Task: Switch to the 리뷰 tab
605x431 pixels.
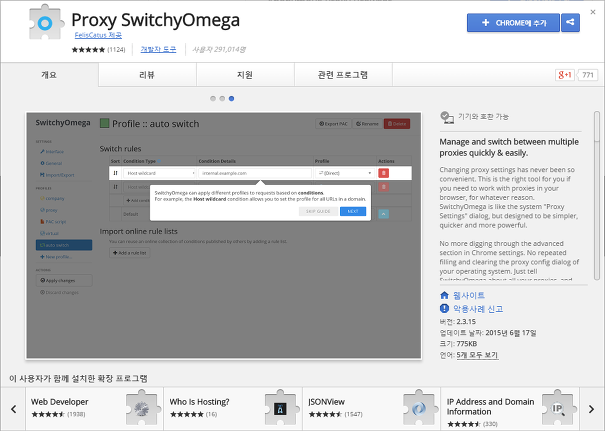Action: (147, 75)
